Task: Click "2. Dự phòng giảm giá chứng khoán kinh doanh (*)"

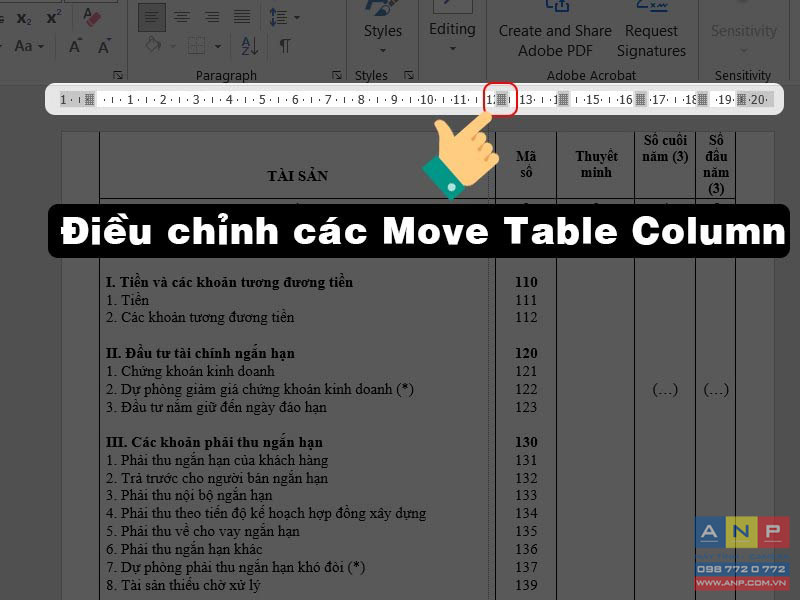Action: 260,389
